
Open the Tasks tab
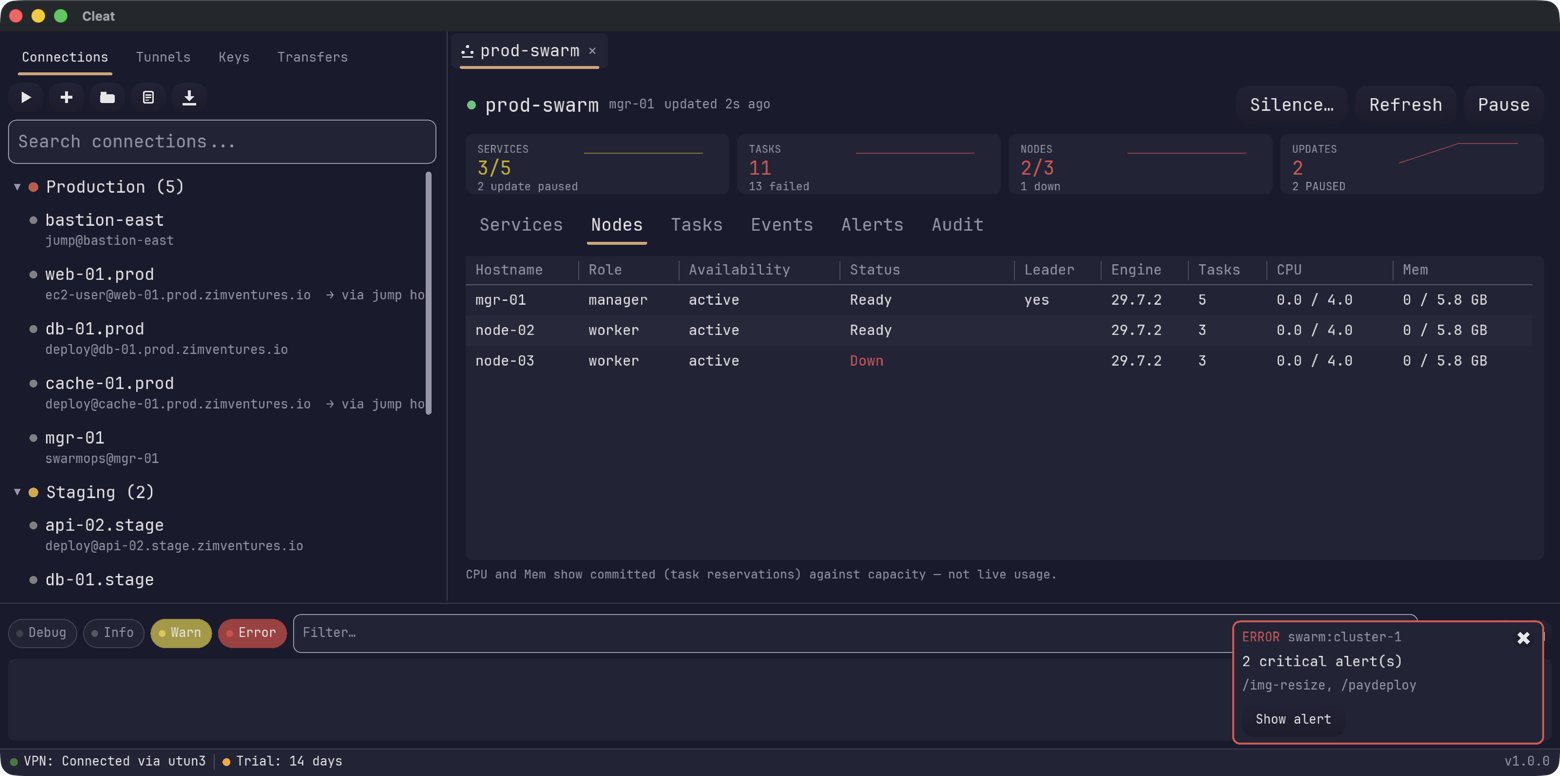[x=697, y=225]
